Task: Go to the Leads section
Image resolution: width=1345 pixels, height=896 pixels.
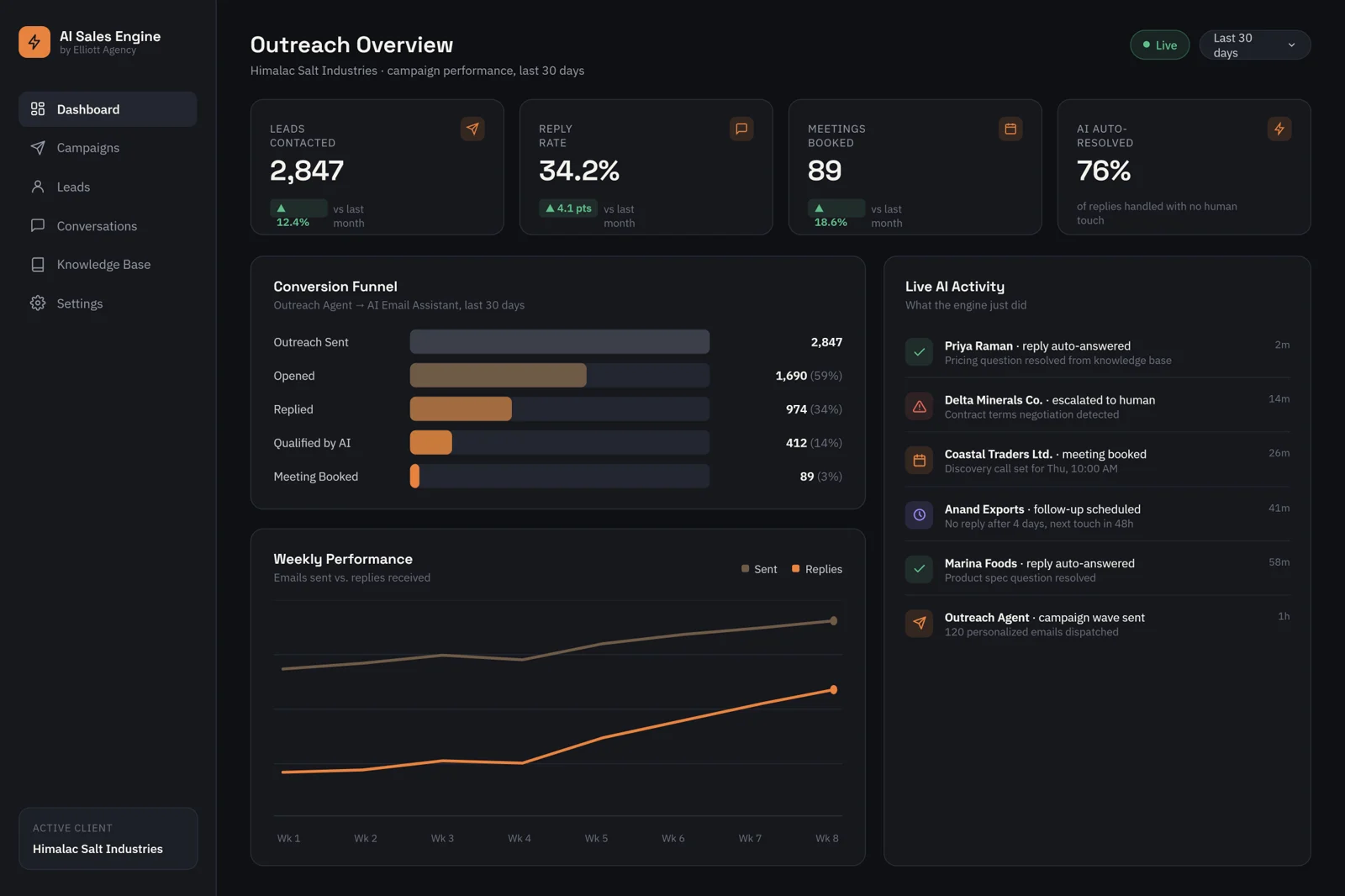Action: (x=108, y=187)
